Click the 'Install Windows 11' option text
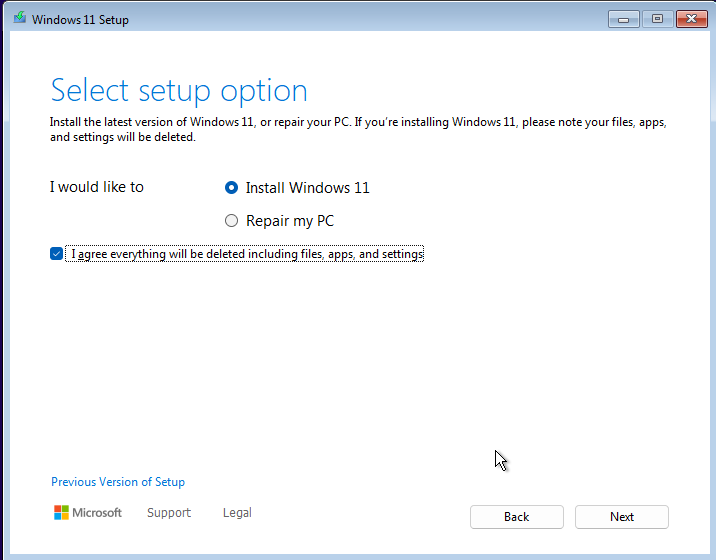716x560 pixels. (x=307, y=188)
